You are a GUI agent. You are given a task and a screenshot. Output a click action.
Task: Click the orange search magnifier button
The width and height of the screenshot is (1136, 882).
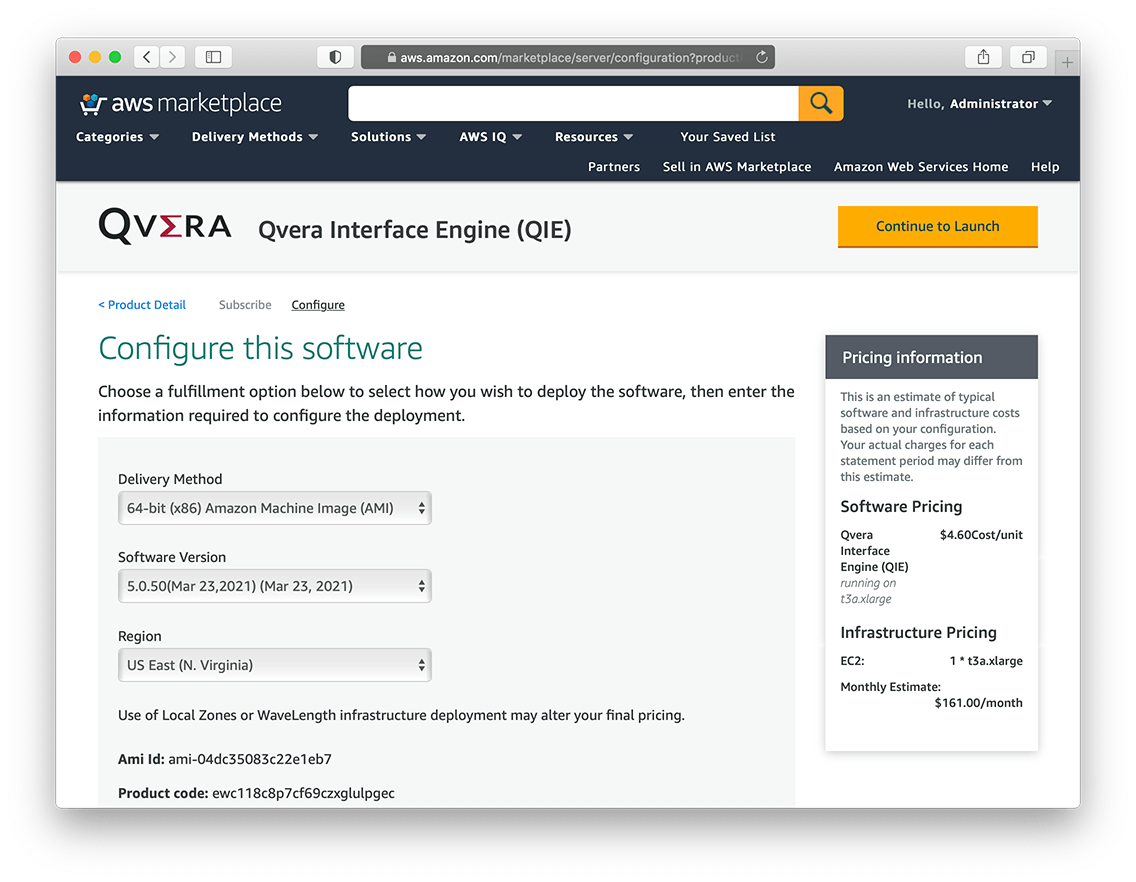tap(821, 103)
